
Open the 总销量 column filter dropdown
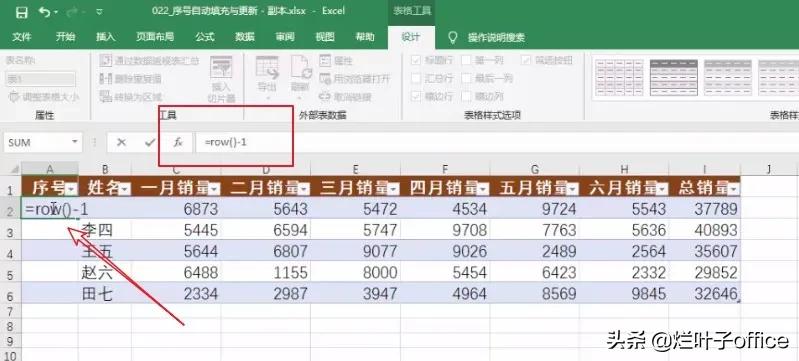tap(733, 190)
